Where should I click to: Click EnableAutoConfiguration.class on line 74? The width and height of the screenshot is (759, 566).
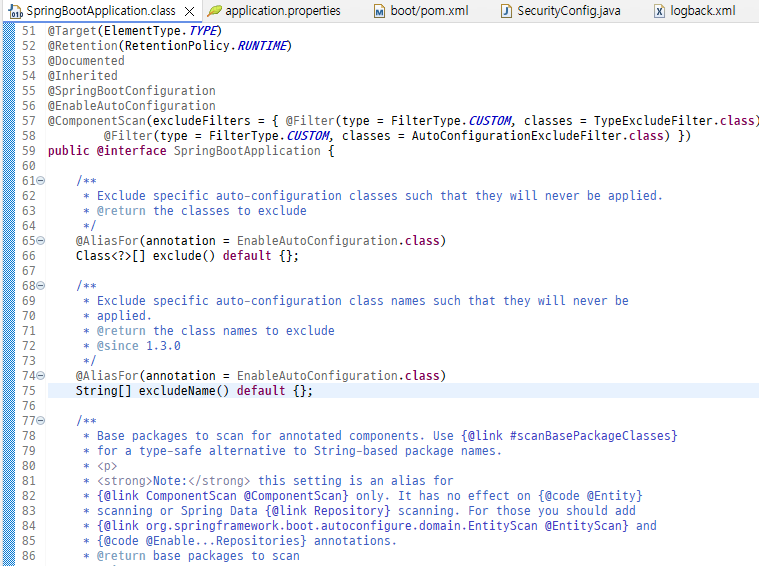(338, 376)
